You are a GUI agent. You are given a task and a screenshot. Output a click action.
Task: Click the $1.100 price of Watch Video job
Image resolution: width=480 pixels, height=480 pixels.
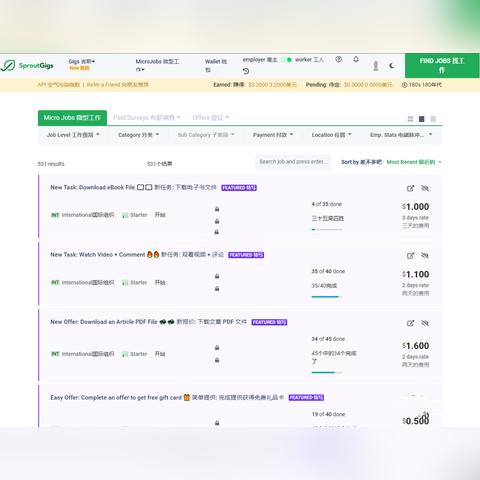[416, 274]
